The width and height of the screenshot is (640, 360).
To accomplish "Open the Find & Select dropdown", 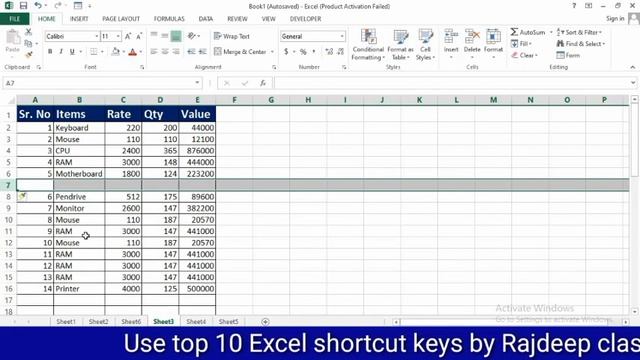I will click(x=581, y=43).
